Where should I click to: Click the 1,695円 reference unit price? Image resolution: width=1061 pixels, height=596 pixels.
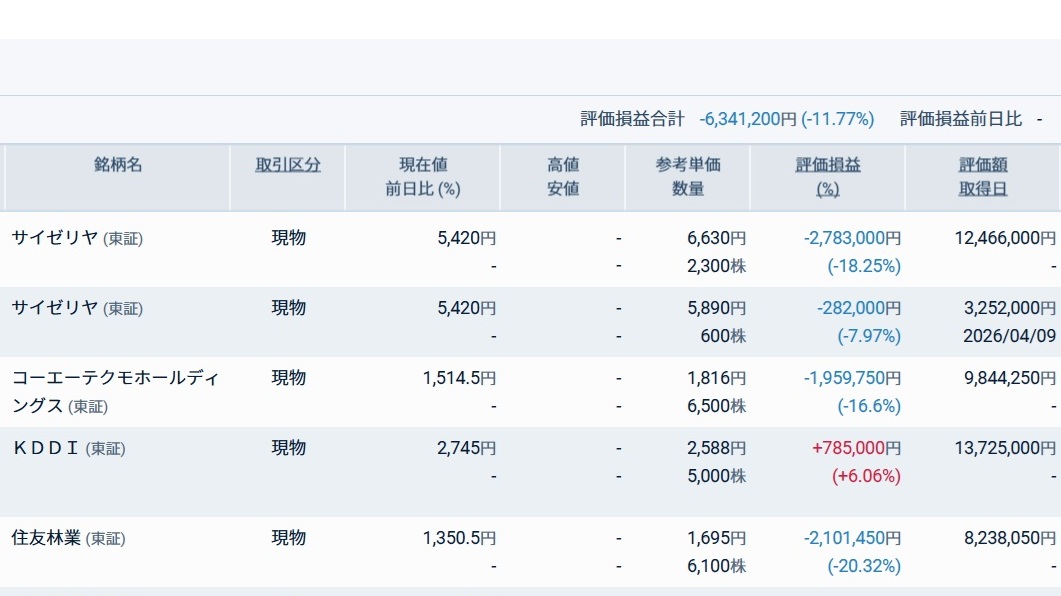[x=717, y=538]
